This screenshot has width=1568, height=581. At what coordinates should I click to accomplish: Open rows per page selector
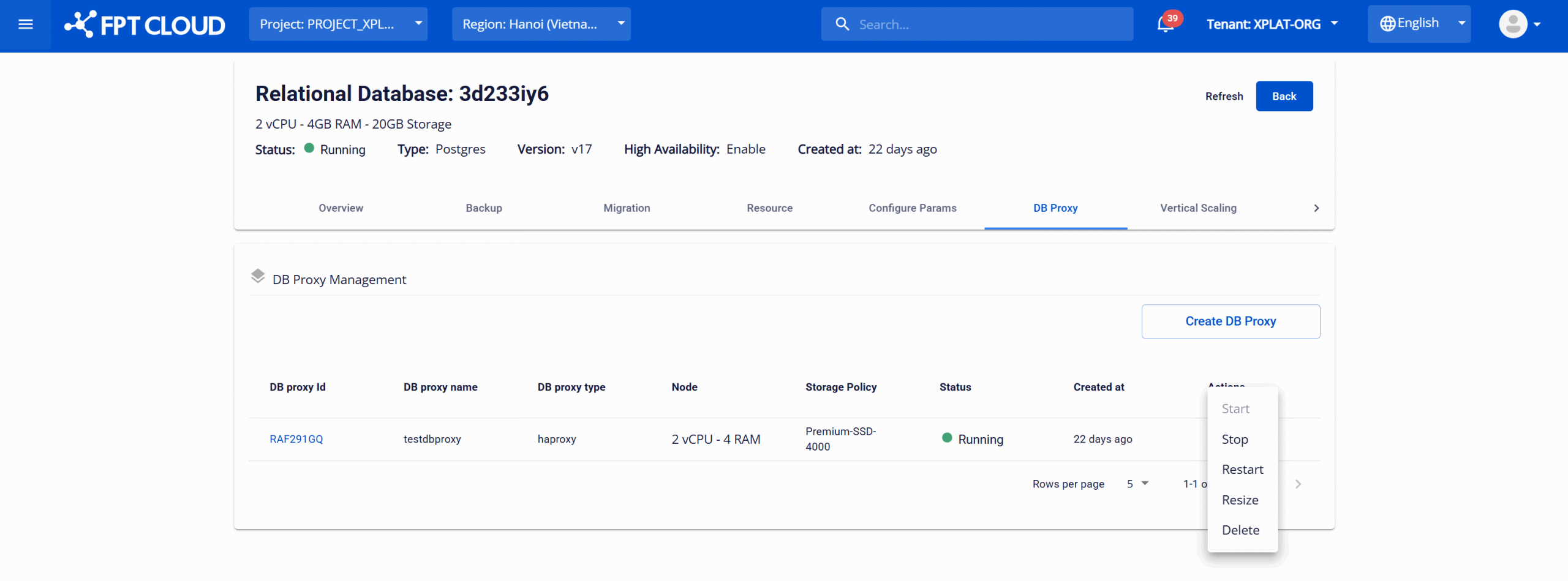pyautogui.click(x=1137, y=484)
